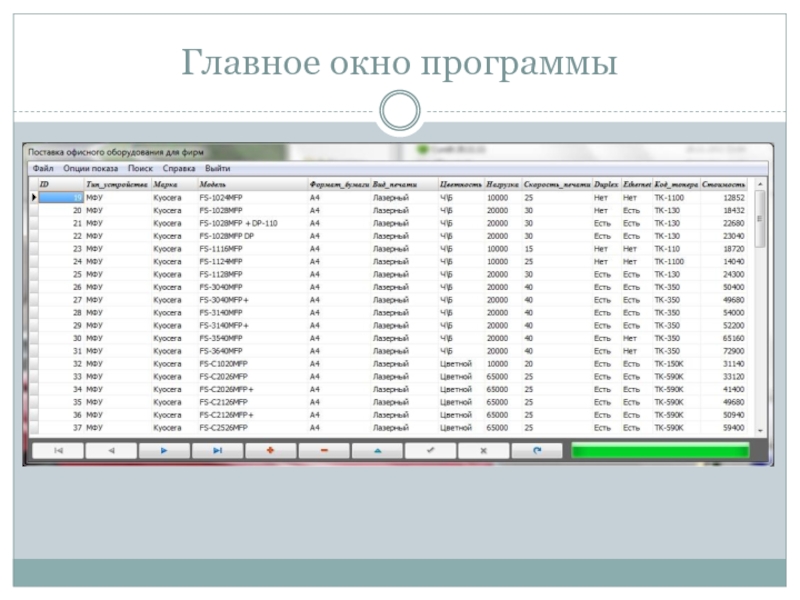The width and height of the screenshot is (800, 600).
Task: Click the table's vertical scrollbar
Action: (761, 300)
